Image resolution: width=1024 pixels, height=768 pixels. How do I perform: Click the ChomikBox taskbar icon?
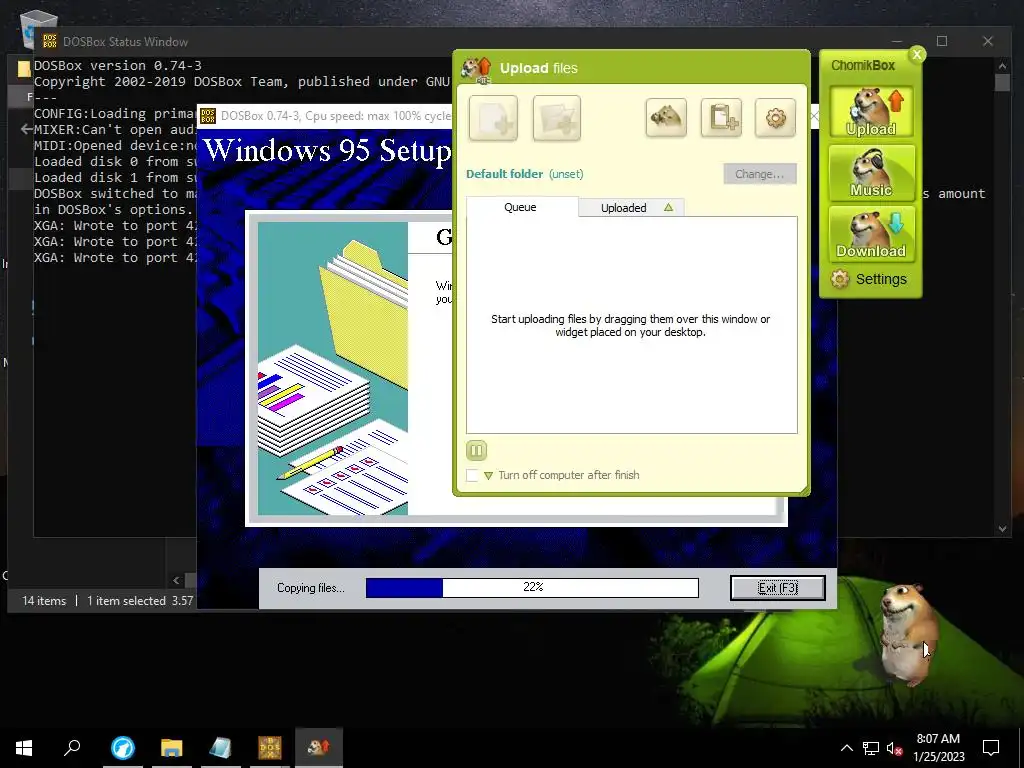pos(319,748)
